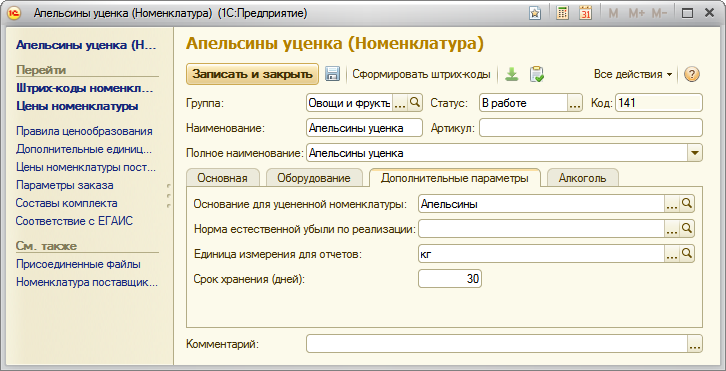Click ellipsis button of Статус field
Viewport: 726px width, 371px height.
(575, 103)
